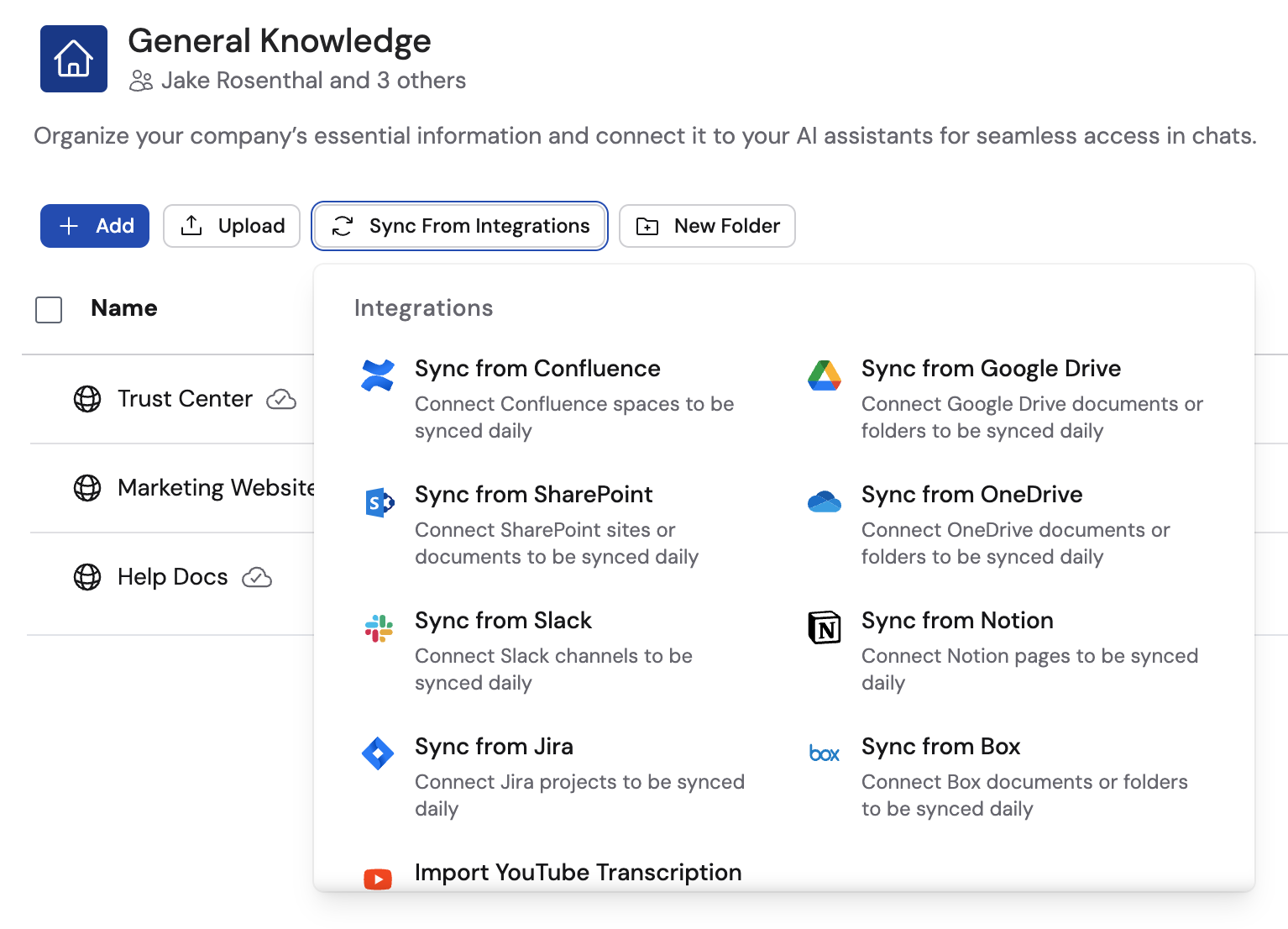Select the Slack icon
This screenshot has width=1288, height=929.
(378, 627)
